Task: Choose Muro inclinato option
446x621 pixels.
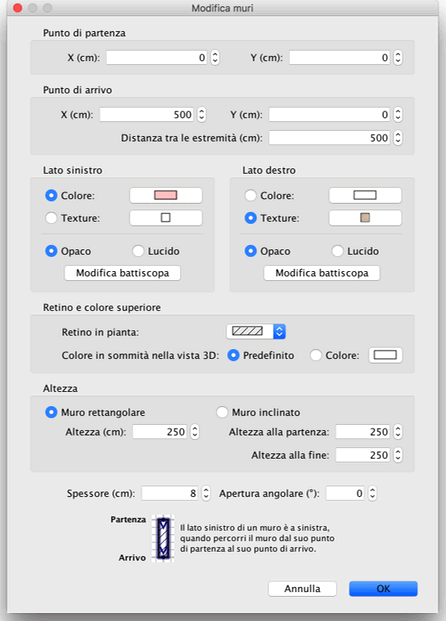Action: (x=258, y=412)
